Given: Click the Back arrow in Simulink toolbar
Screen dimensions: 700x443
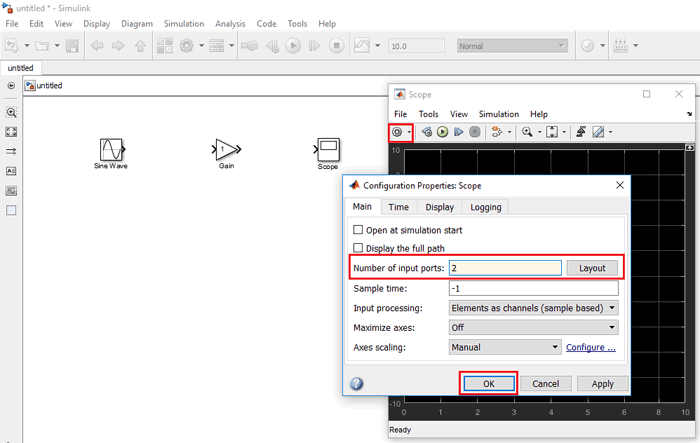Looking at the screenshot, I should coord(97,46).
